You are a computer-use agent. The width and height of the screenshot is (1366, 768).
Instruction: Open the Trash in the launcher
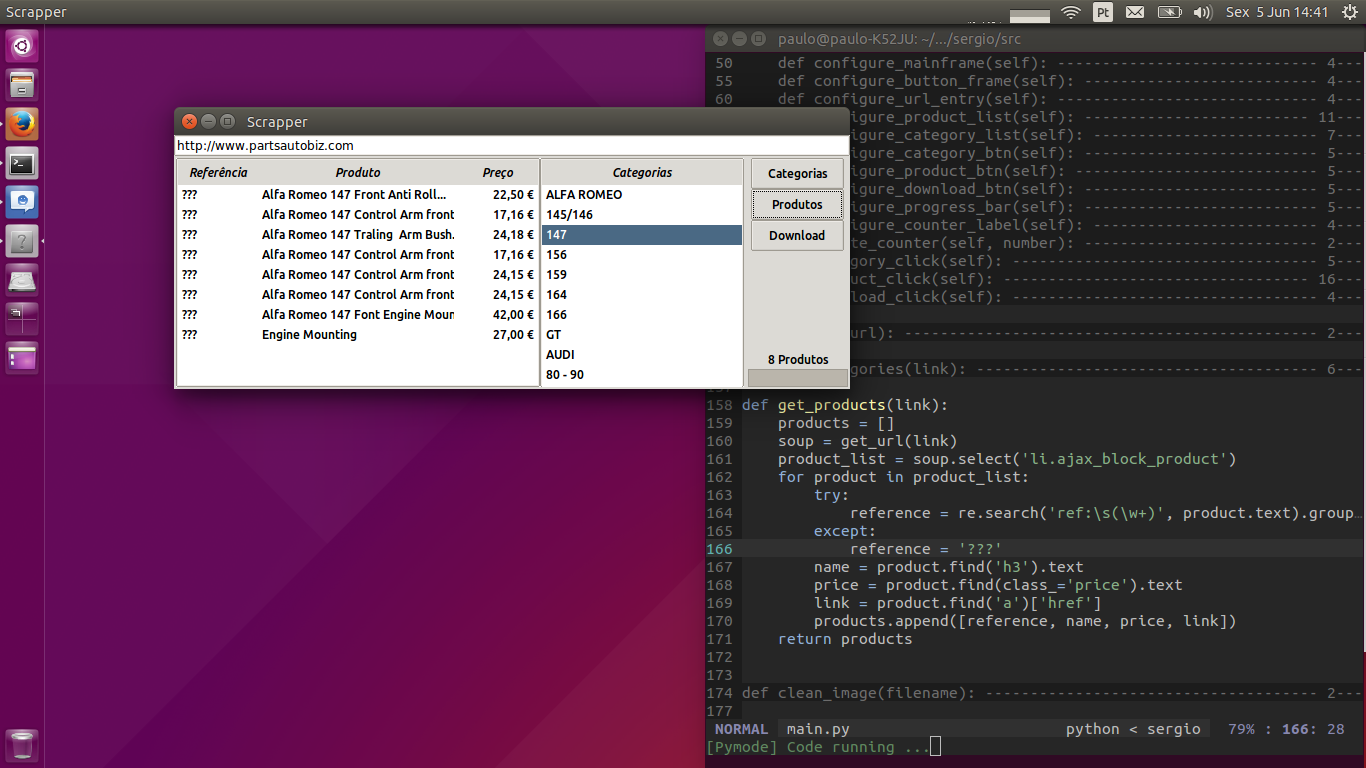click(x=22, y=745)
